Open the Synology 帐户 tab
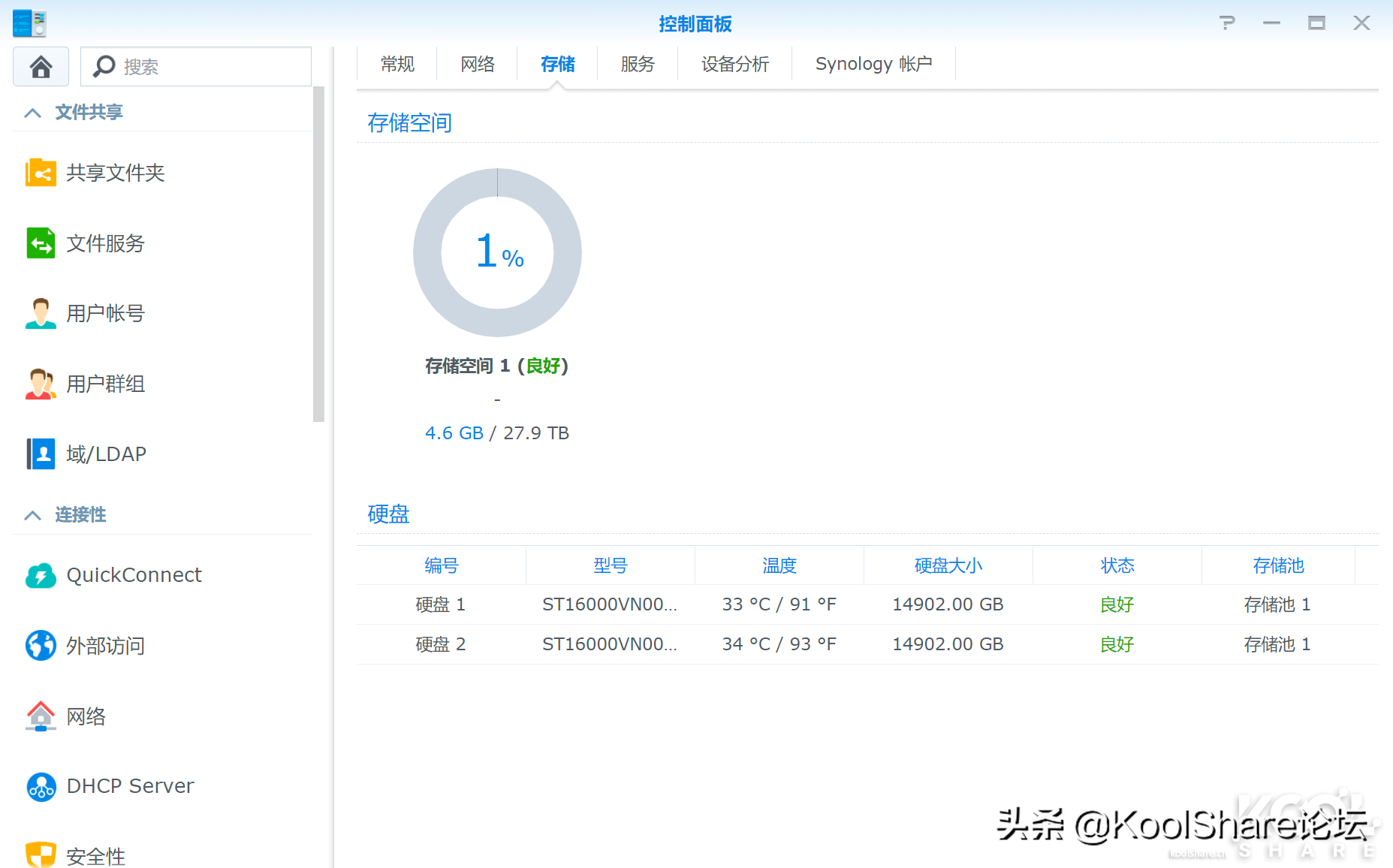This screenshot has width=1393, height=868. point(873,65)
